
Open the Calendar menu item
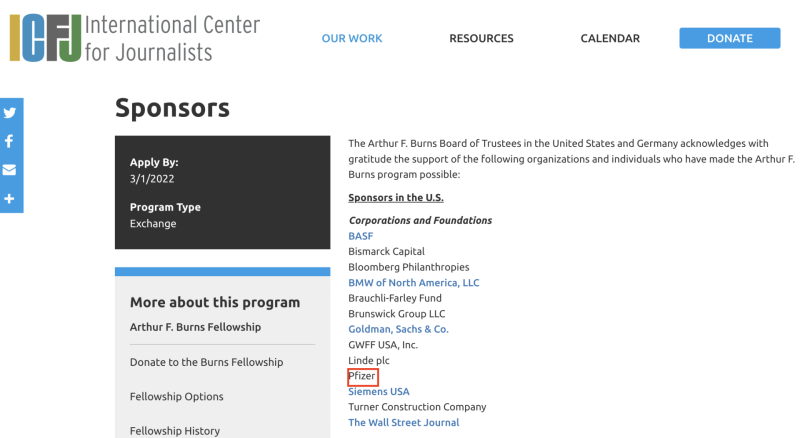[x=610, y=39]
